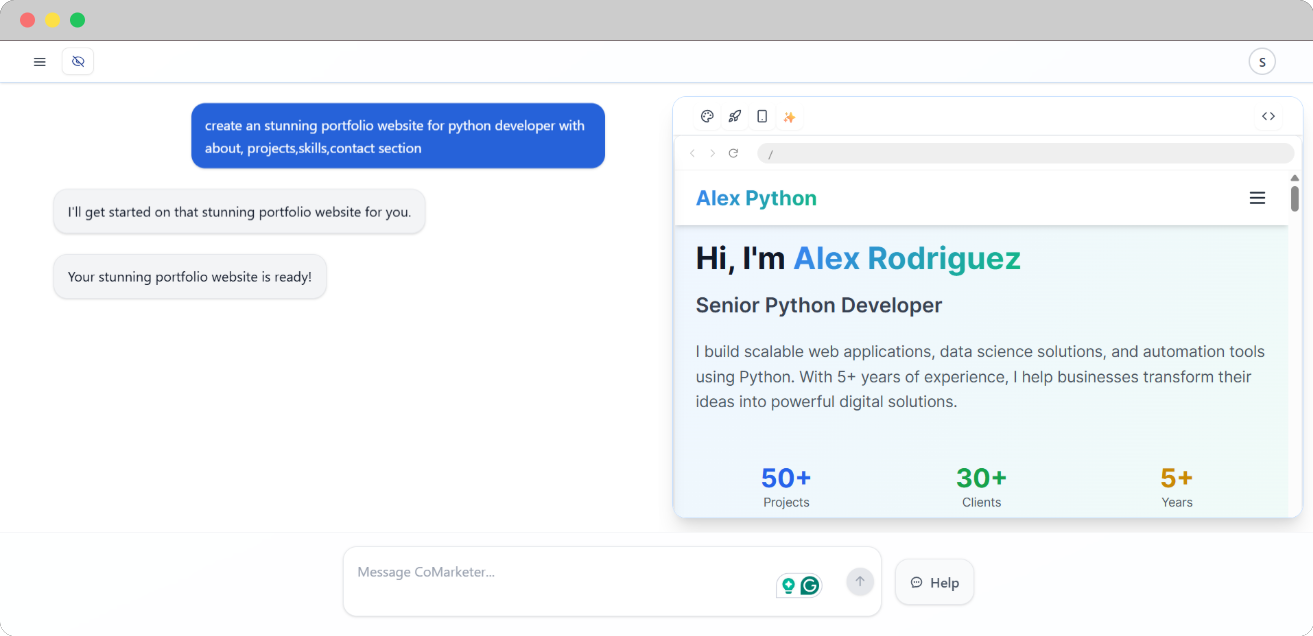The height and width of the screenshot is (636, 1313).
Task: Click the back navigation arrow in preview
Action: pyautogui.click(x=691, y=153)
